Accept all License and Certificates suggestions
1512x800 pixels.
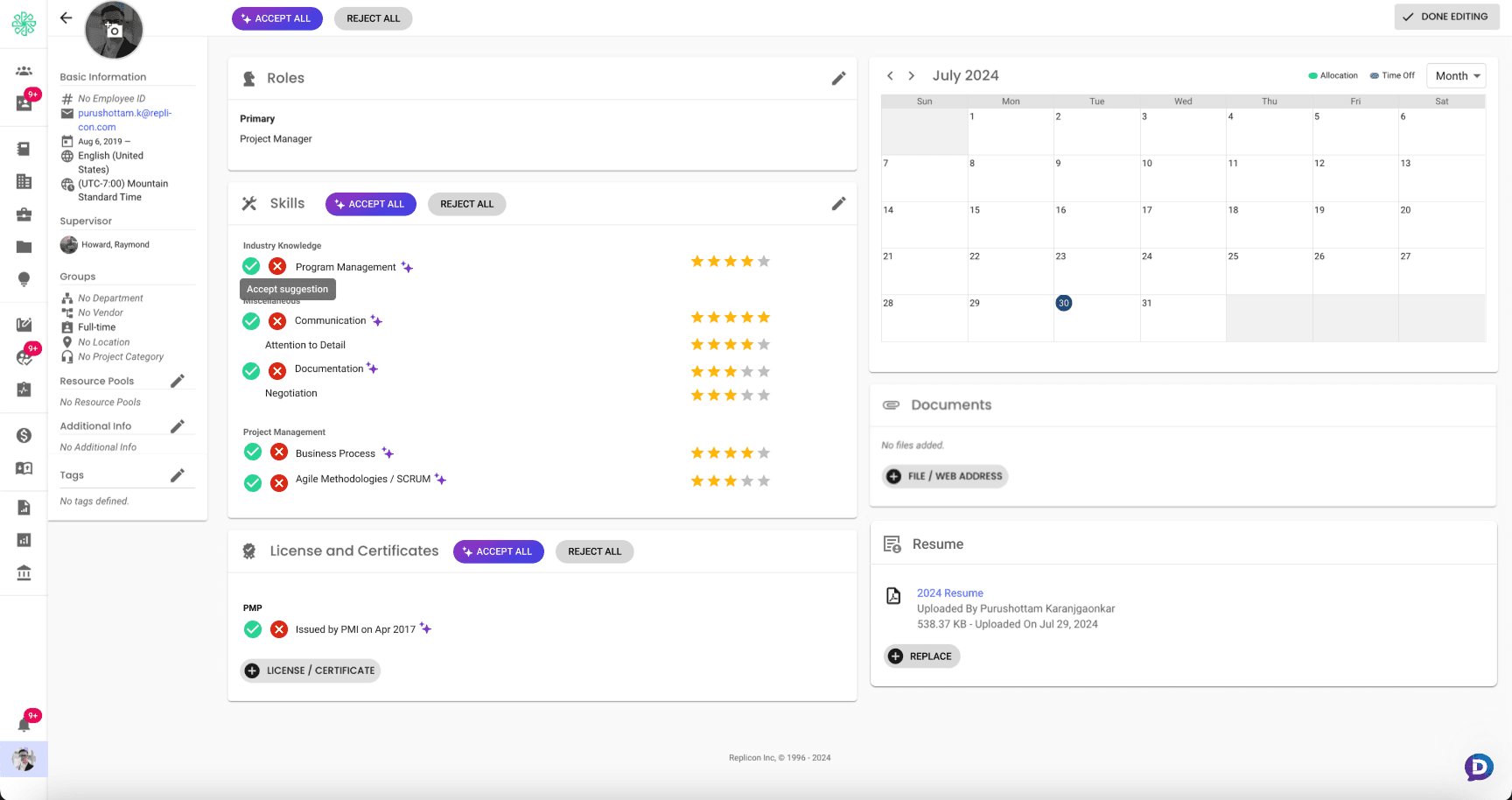499,551
